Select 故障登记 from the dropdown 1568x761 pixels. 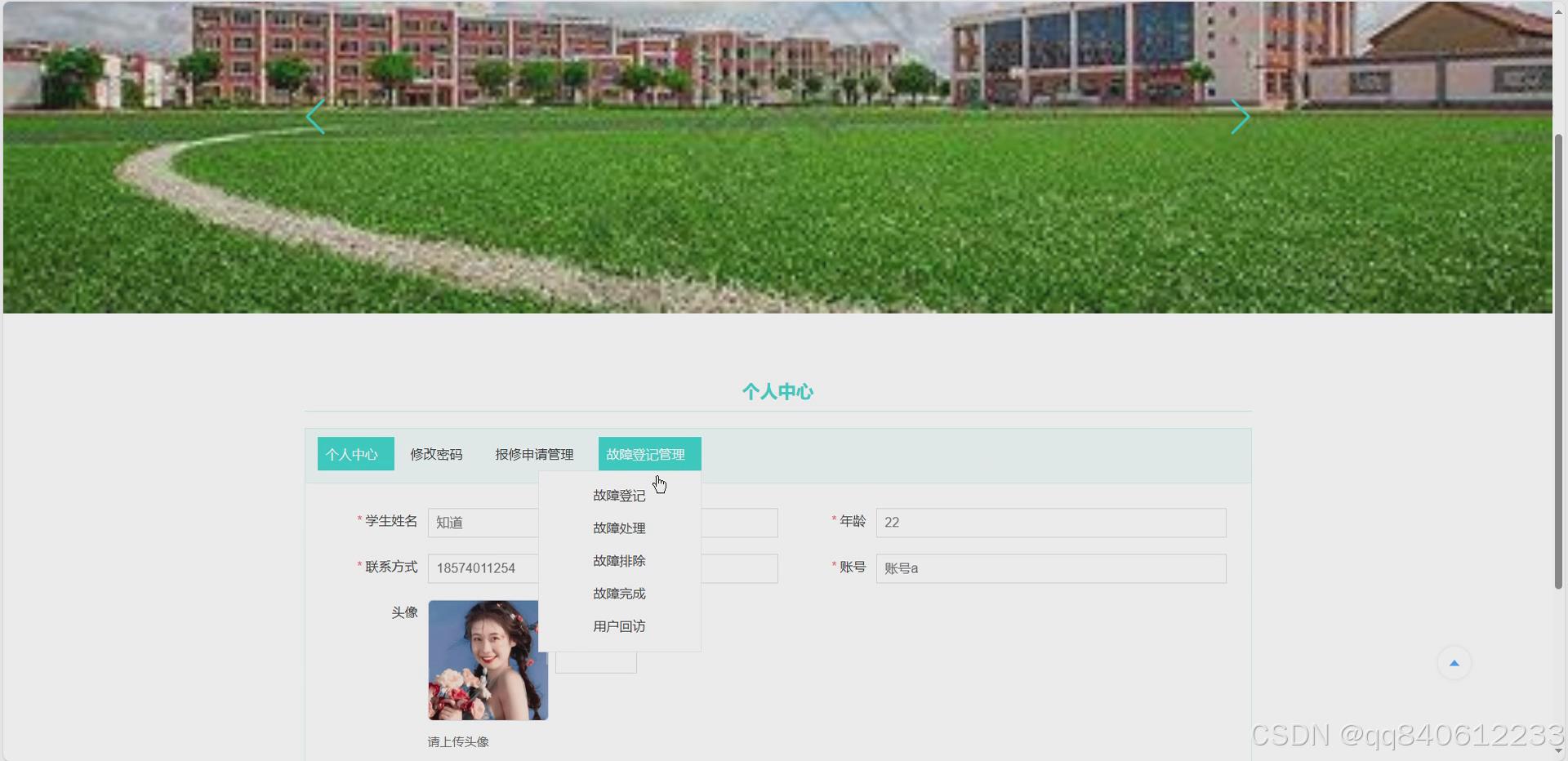[x=619, y=496]
